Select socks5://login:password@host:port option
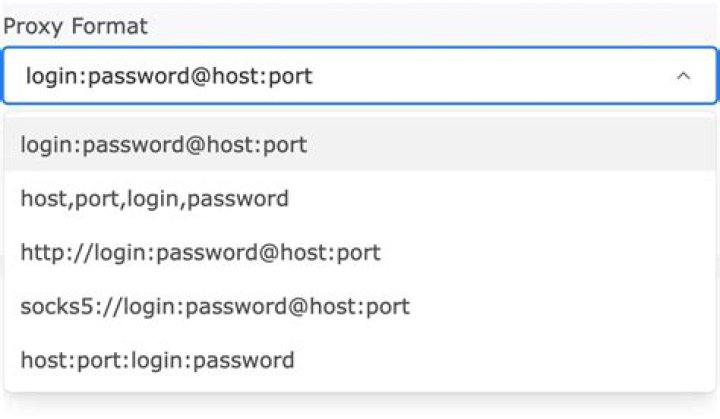The image size is (720, 419). [x=360, y=306]
